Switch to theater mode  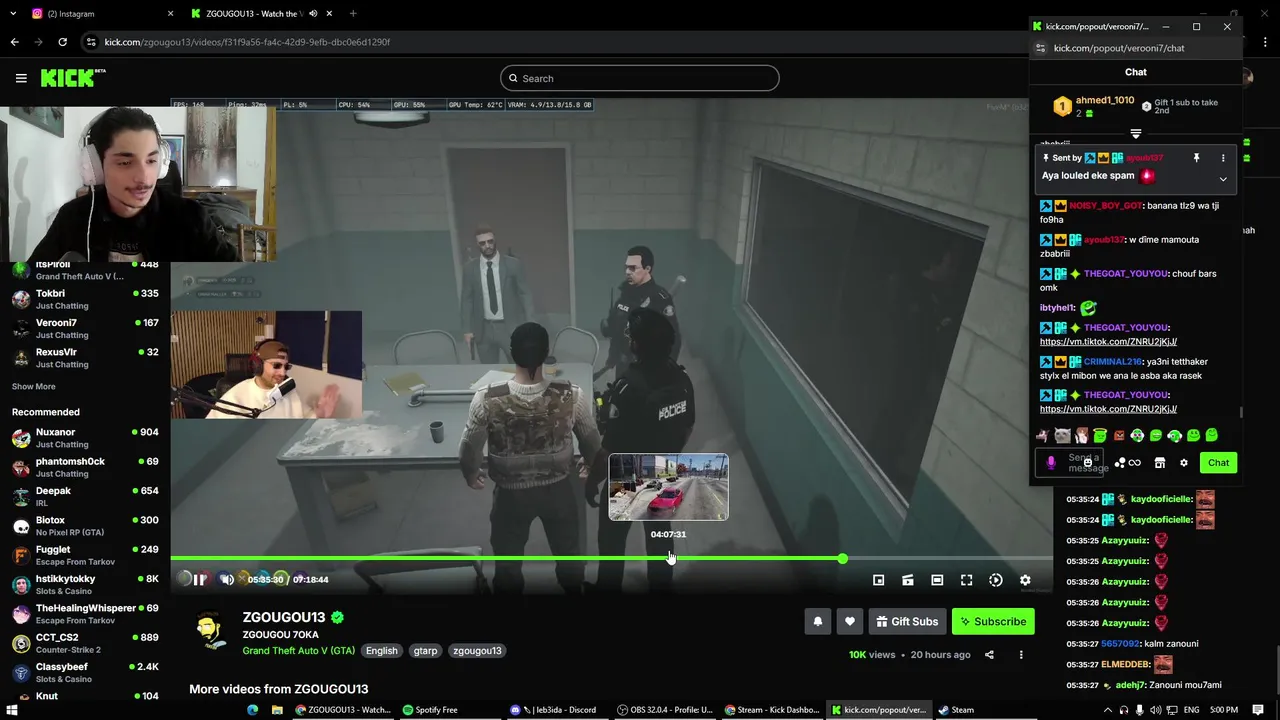click(x=937, y=580)
